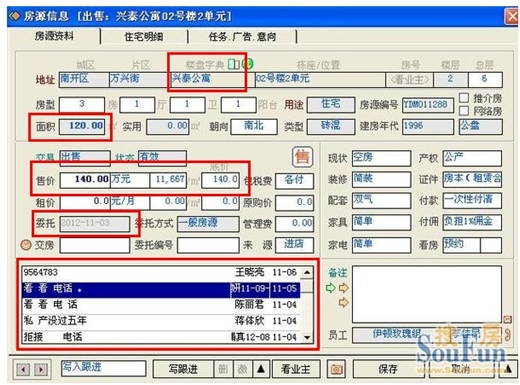520x385 pixels.
Task: Expand the triangle menu after 写跟进
Action: pyautogui.click(x=261, y=369)
